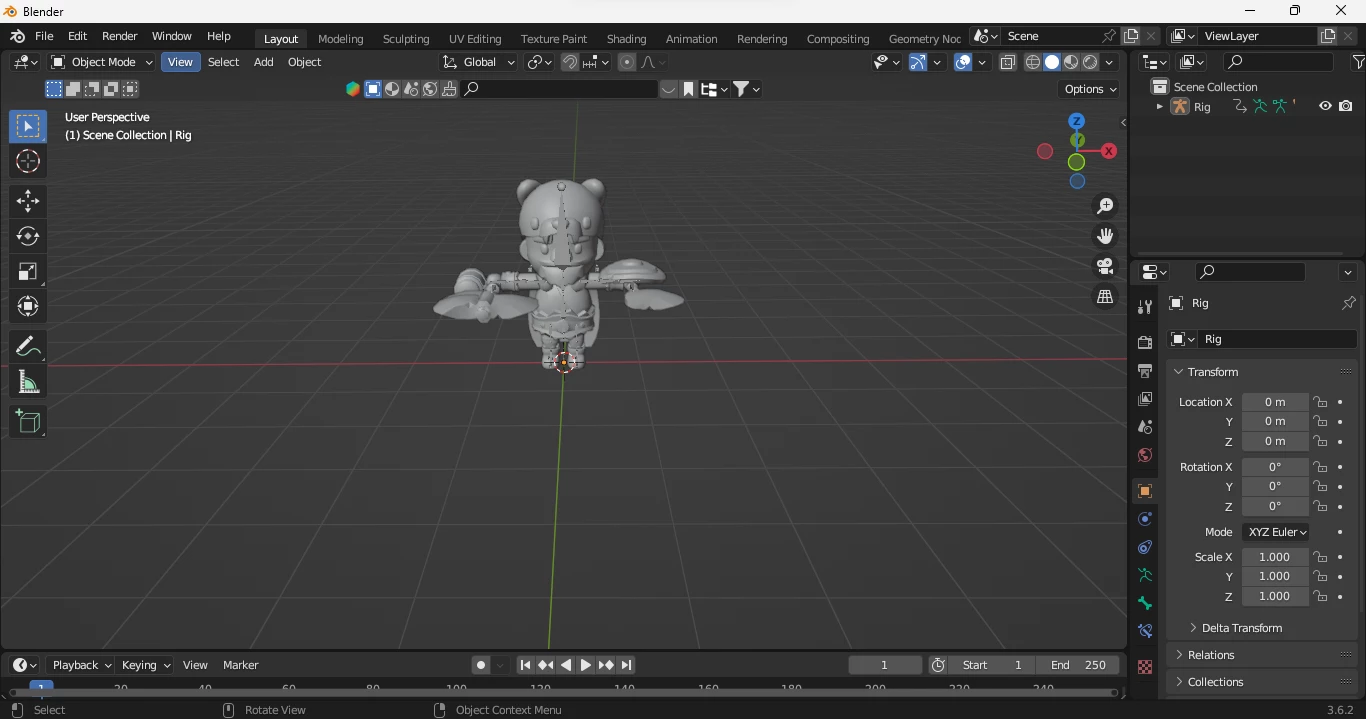Switch to the UV Editing workspace tab
The height and width of the screenshot is (719, 1366).
(475, 39)
